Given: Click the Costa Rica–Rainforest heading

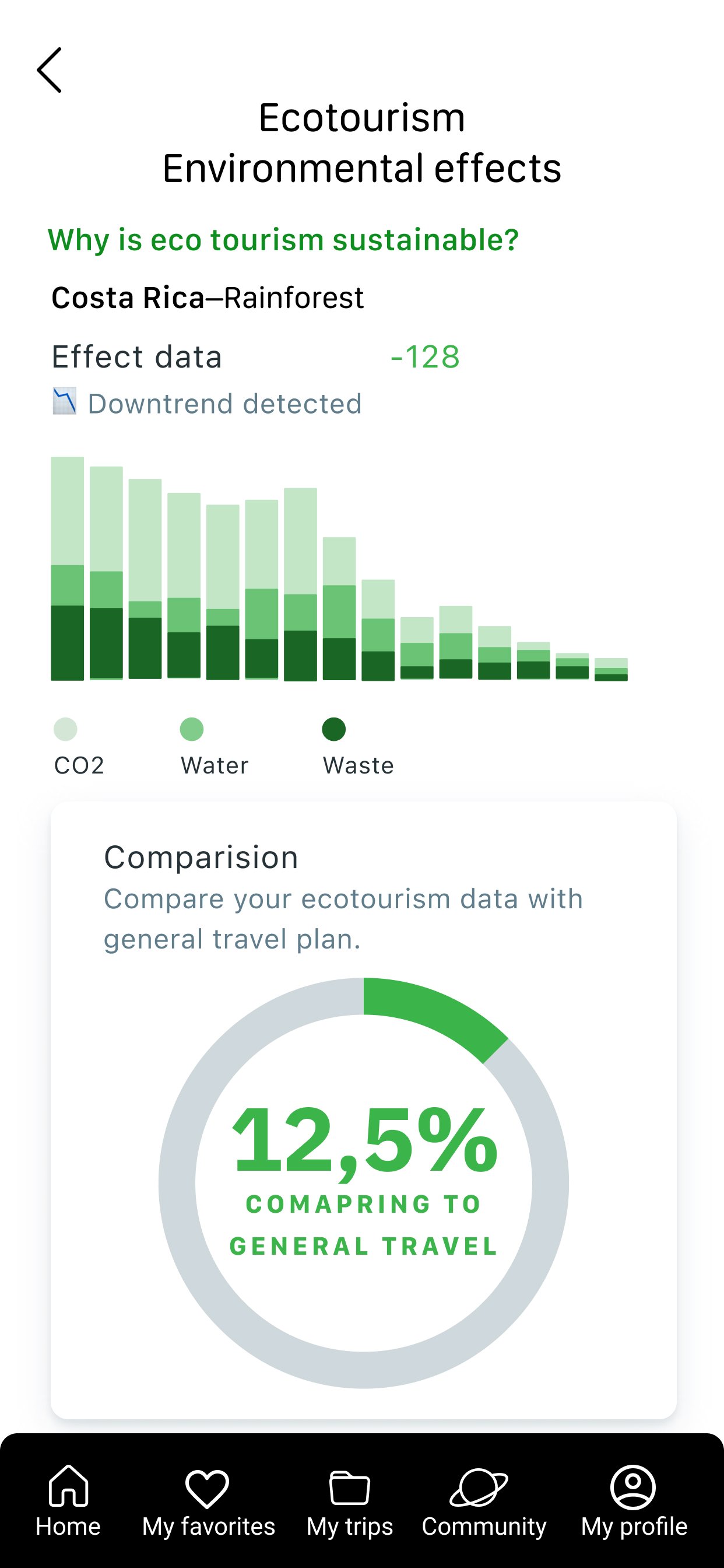Looking at the screenshot, I should 208,297.
